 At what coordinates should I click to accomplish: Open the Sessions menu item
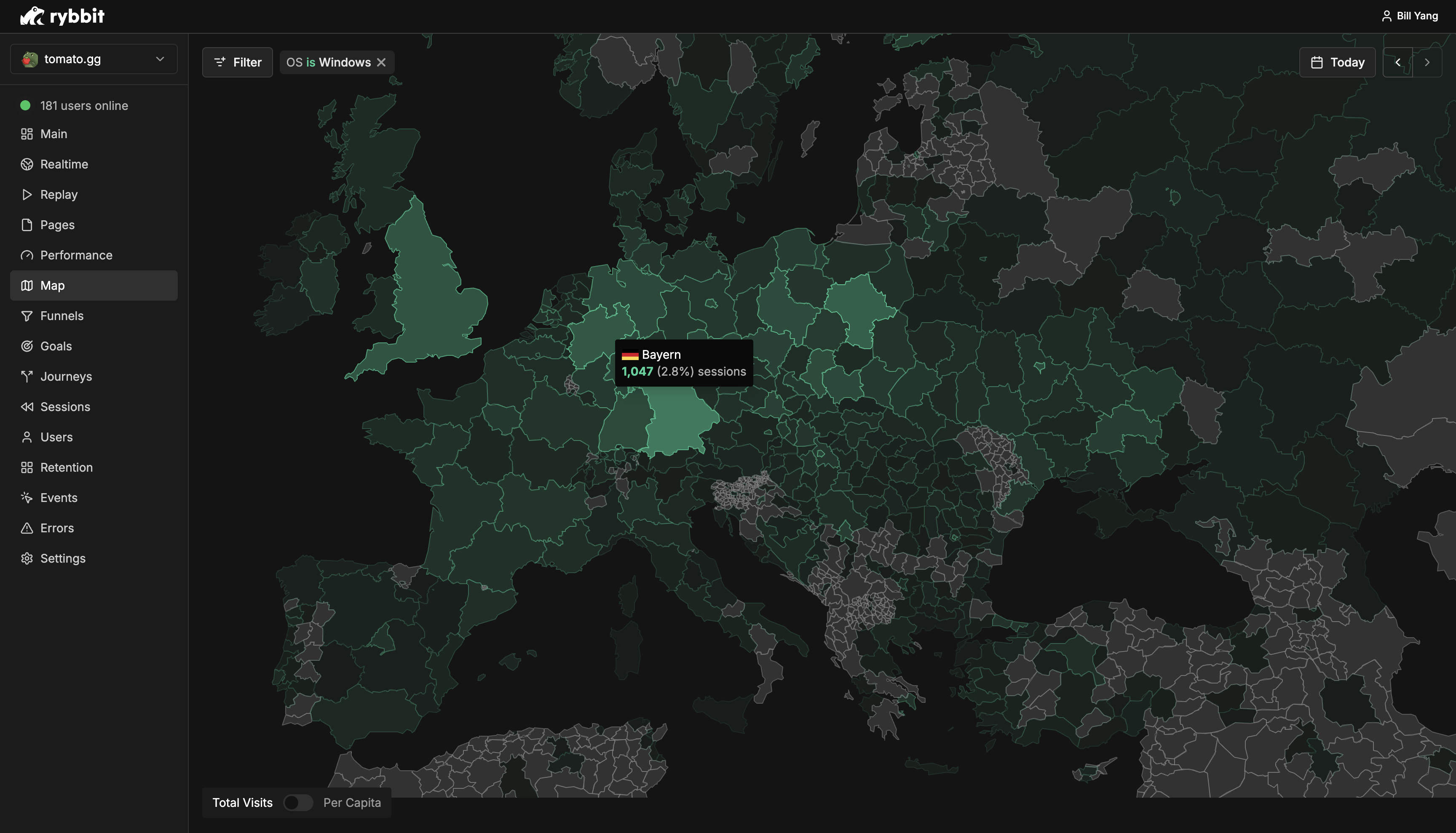coord(65,407)
